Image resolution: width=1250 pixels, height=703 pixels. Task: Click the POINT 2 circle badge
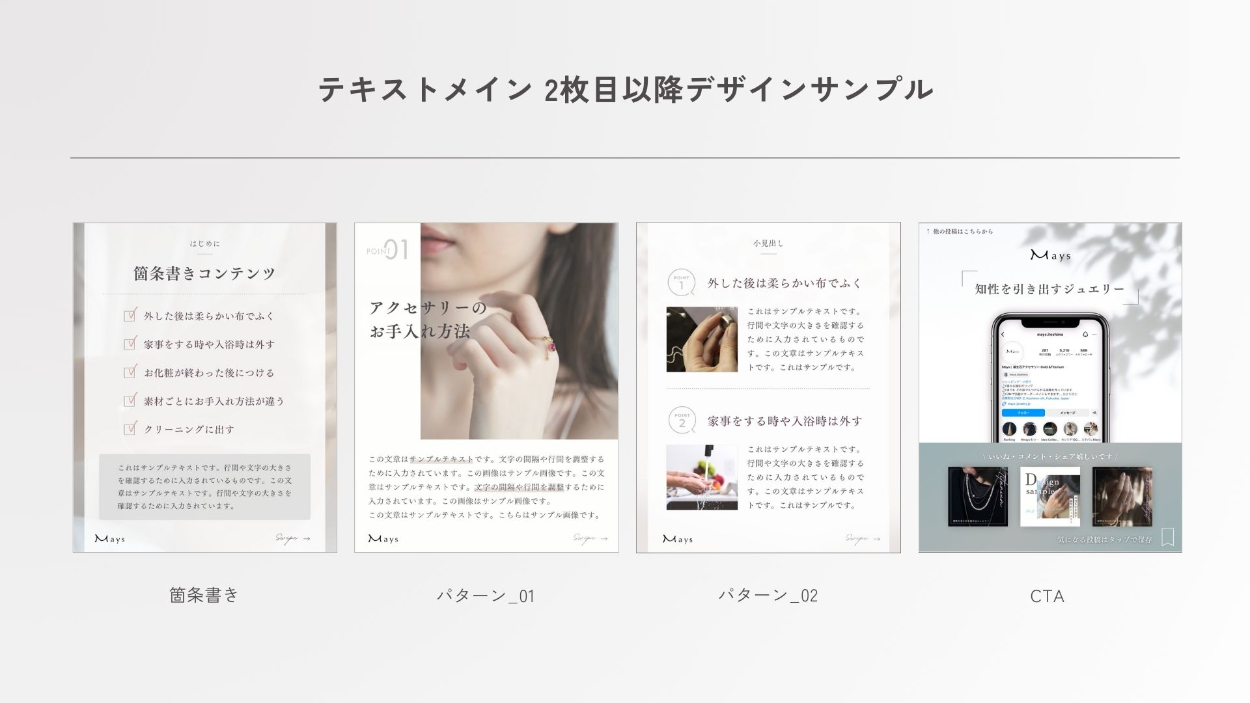681,421
